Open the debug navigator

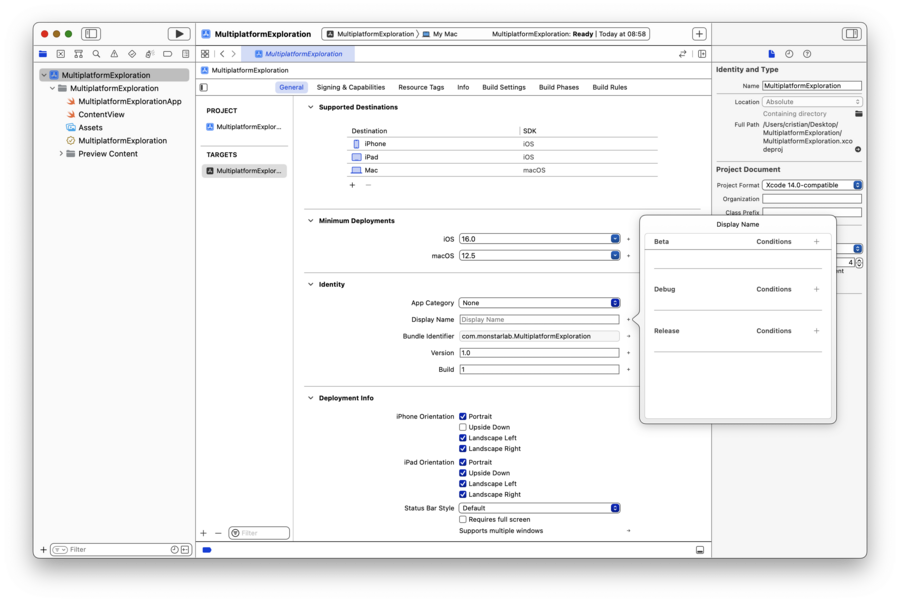[150, 54]
